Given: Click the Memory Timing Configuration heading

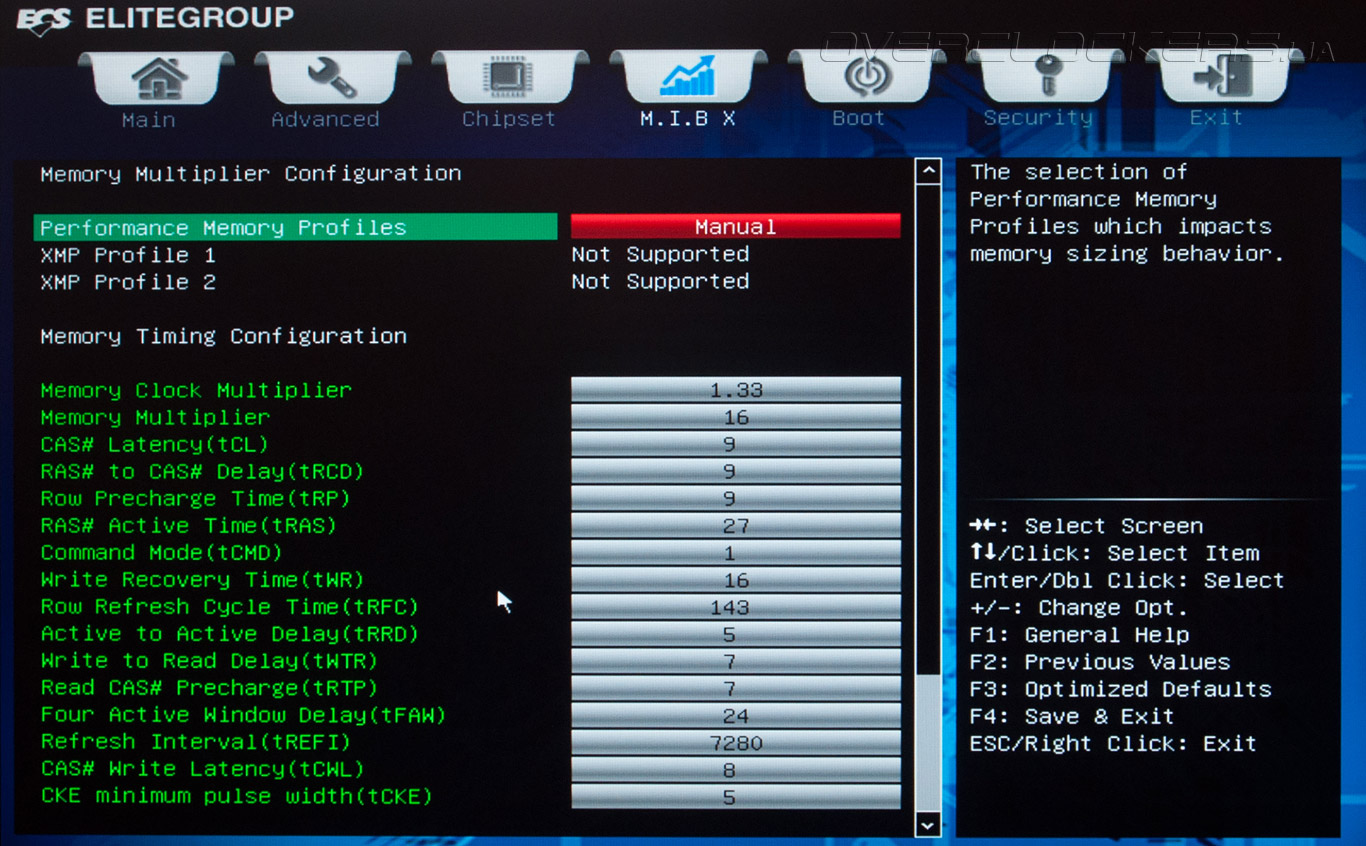Looking at the screenshot, I should (223, 336).
